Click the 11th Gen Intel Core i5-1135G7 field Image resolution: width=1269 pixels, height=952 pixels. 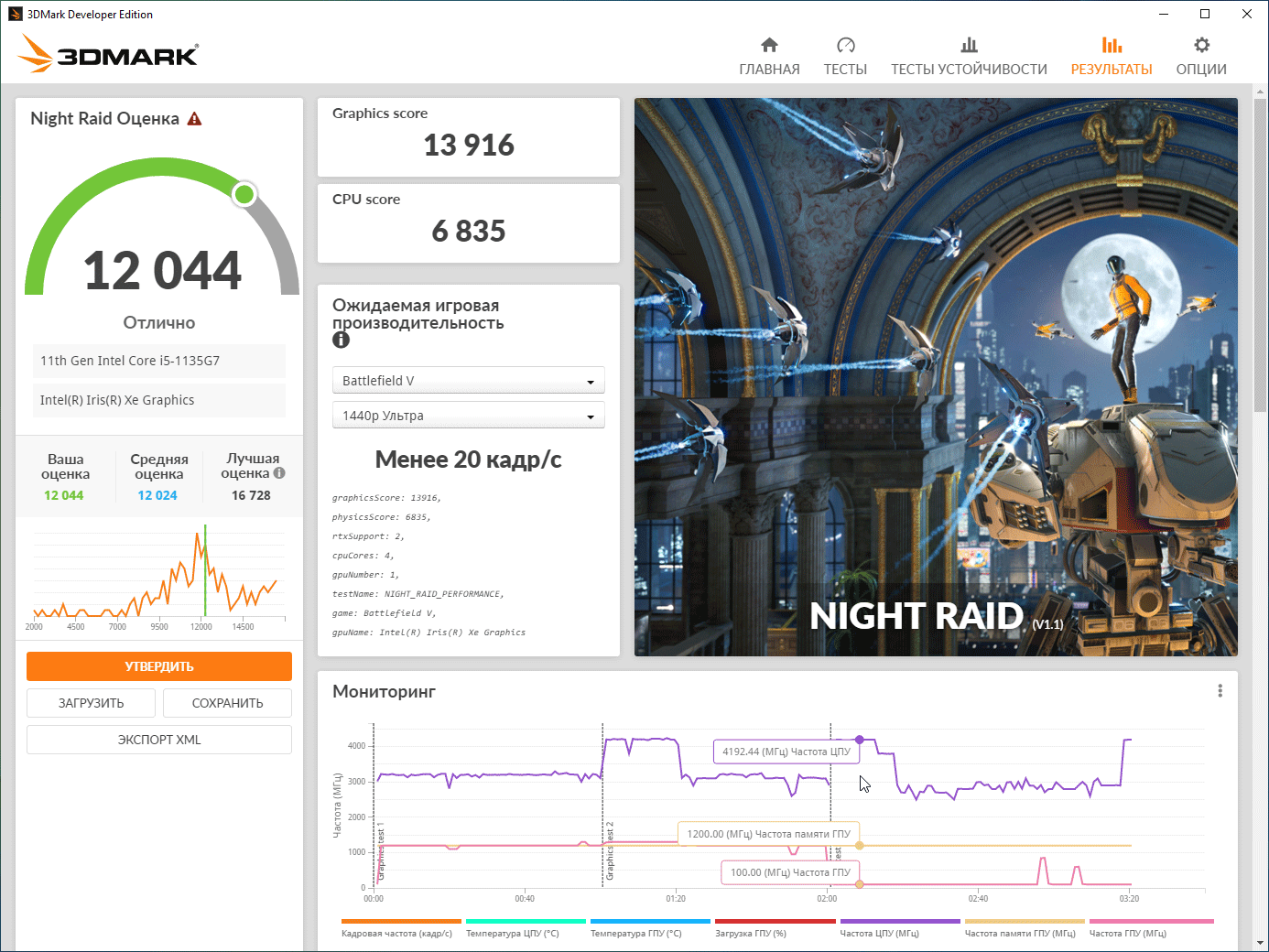(159, 361)
